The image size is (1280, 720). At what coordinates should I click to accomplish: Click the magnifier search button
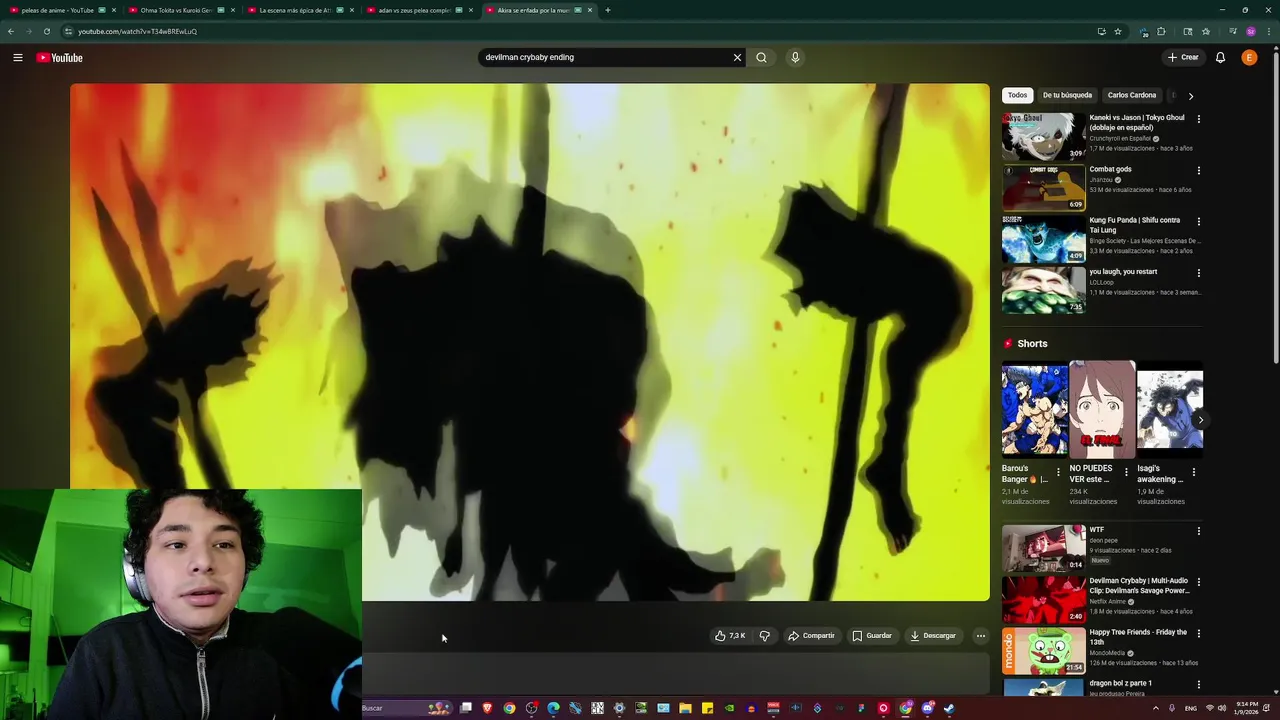point(761,57)
